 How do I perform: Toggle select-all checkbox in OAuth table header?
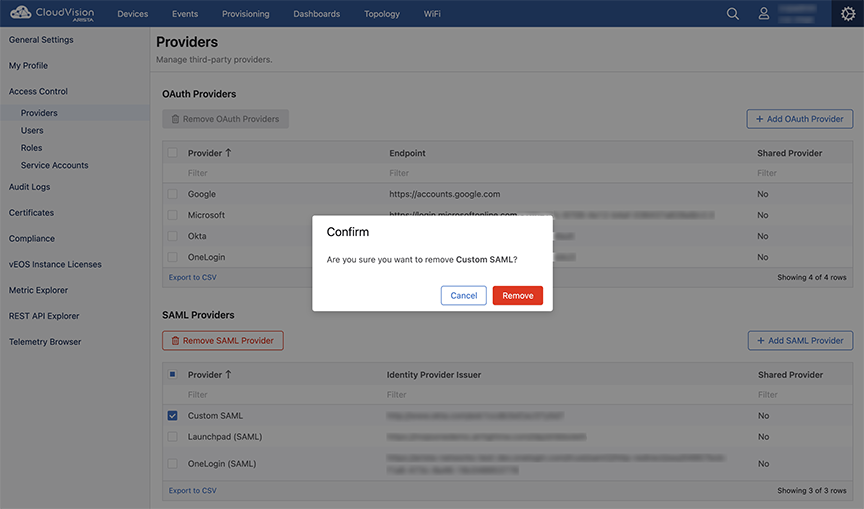click(x=172, y=153)
